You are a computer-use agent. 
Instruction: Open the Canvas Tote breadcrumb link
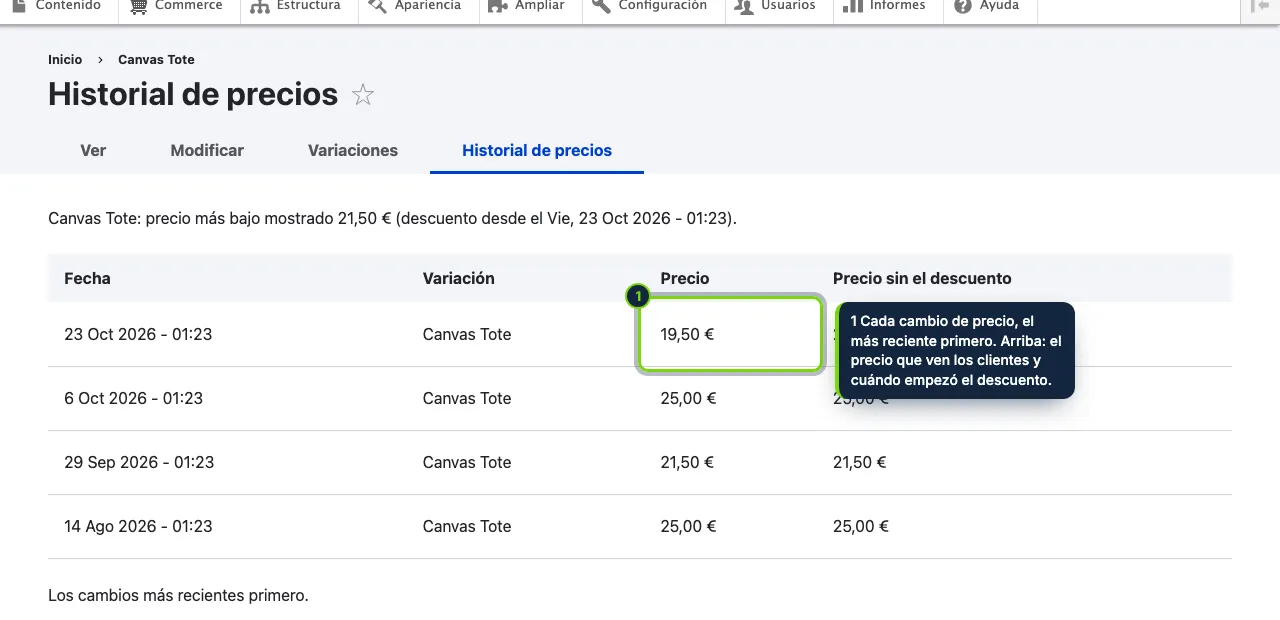click(156, 60)
